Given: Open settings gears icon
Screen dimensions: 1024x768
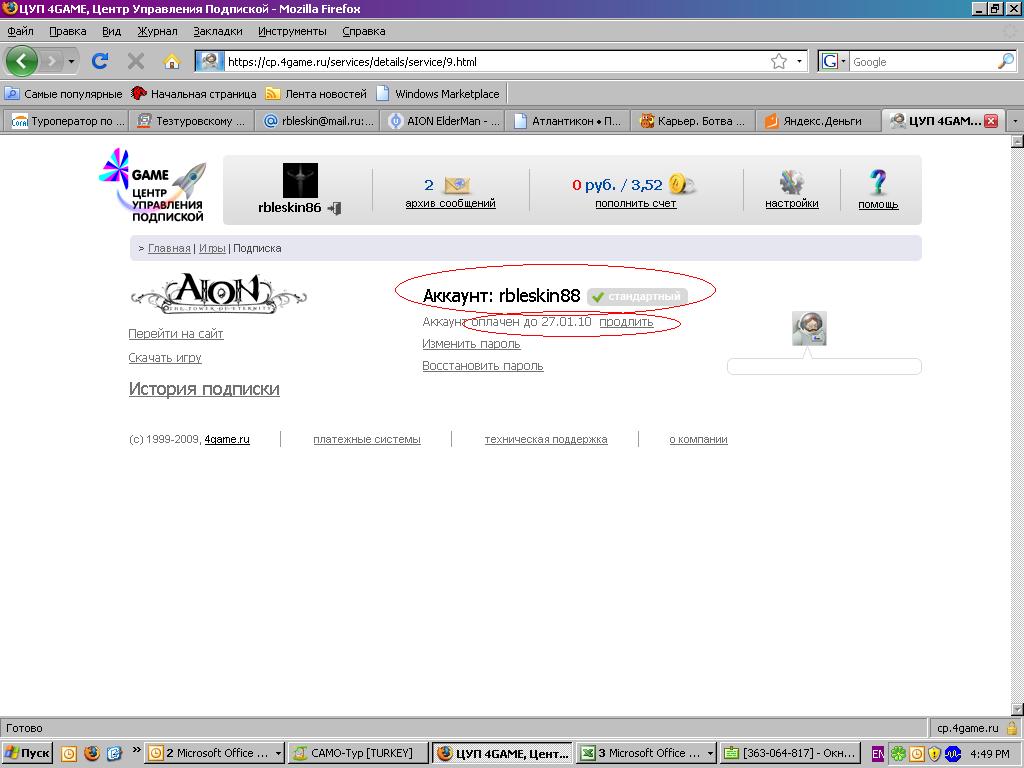Looking at the screenshot, I should click(792, 182).
